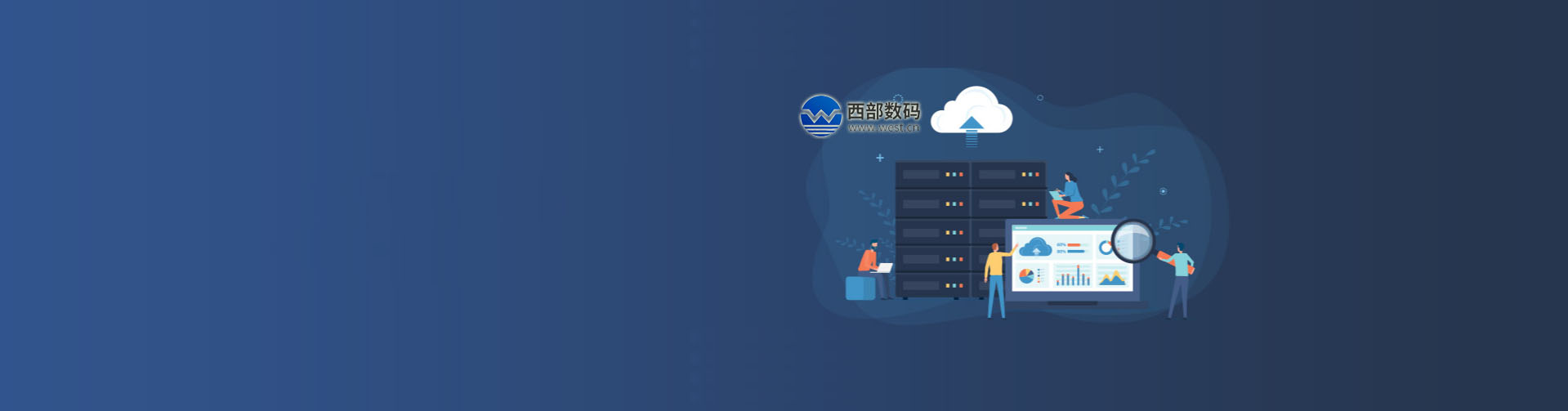Image resolution: width=1568 pixels, height=411 pixels.
Task: Click the mountain area chart on dashboard
Action: [1112, 278]
